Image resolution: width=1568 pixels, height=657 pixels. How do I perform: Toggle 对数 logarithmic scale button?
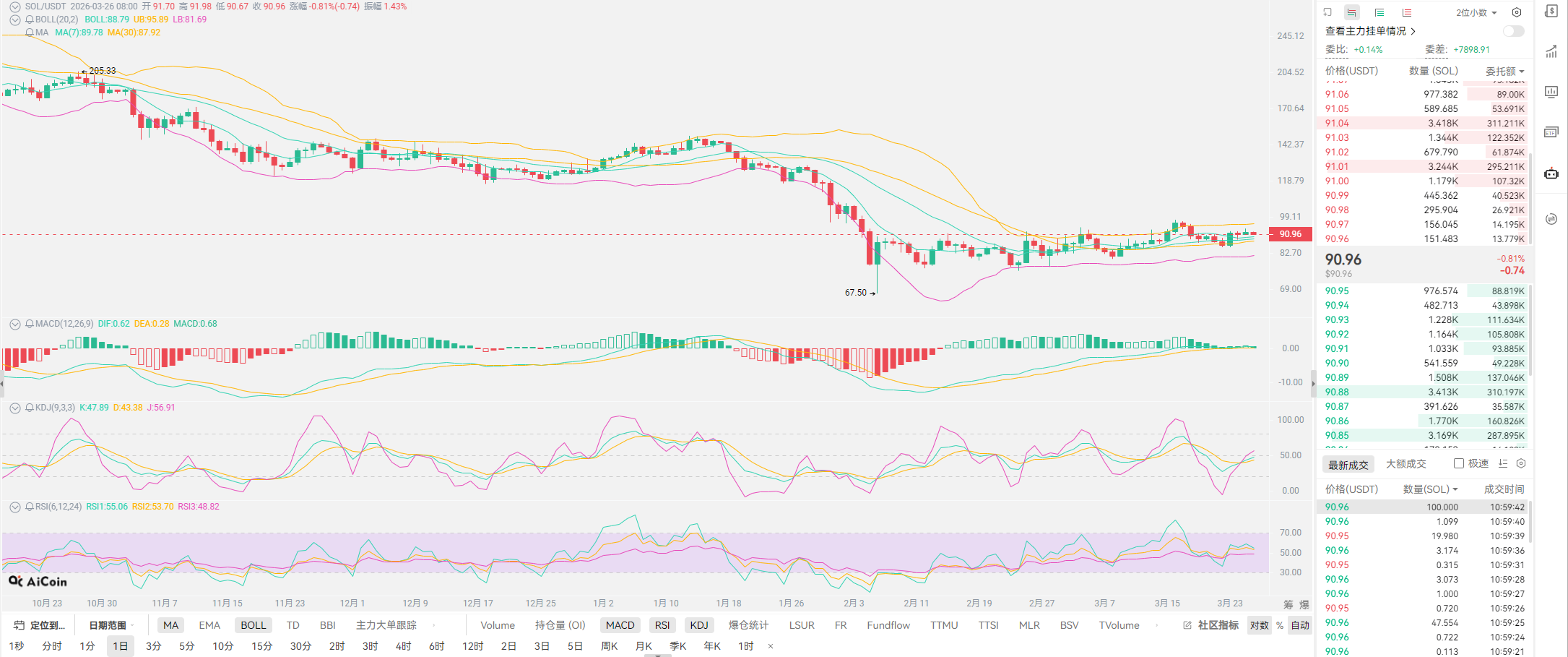(1259, 625)
